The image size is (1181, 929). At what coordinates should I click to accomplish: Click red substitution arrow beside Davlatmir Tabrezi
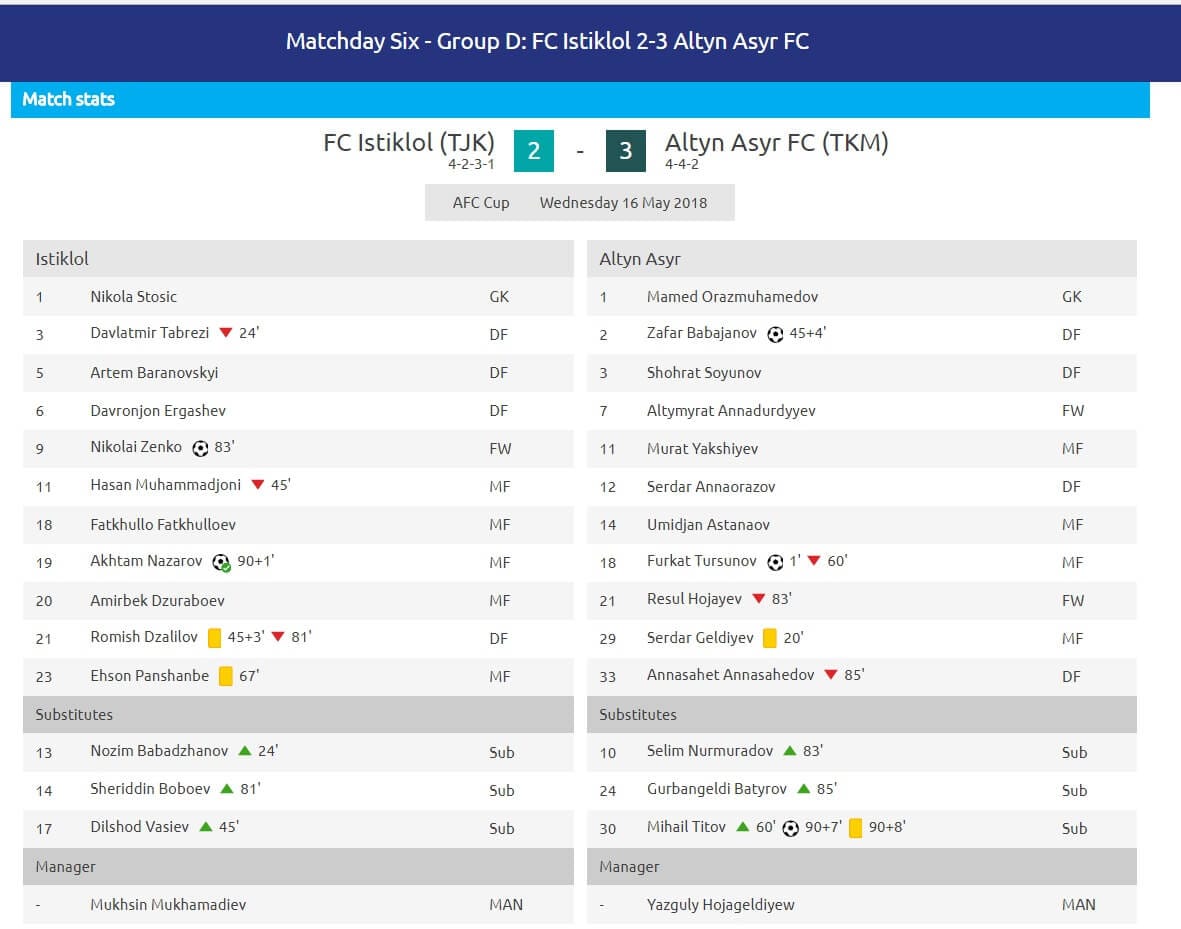coord(225,333)
